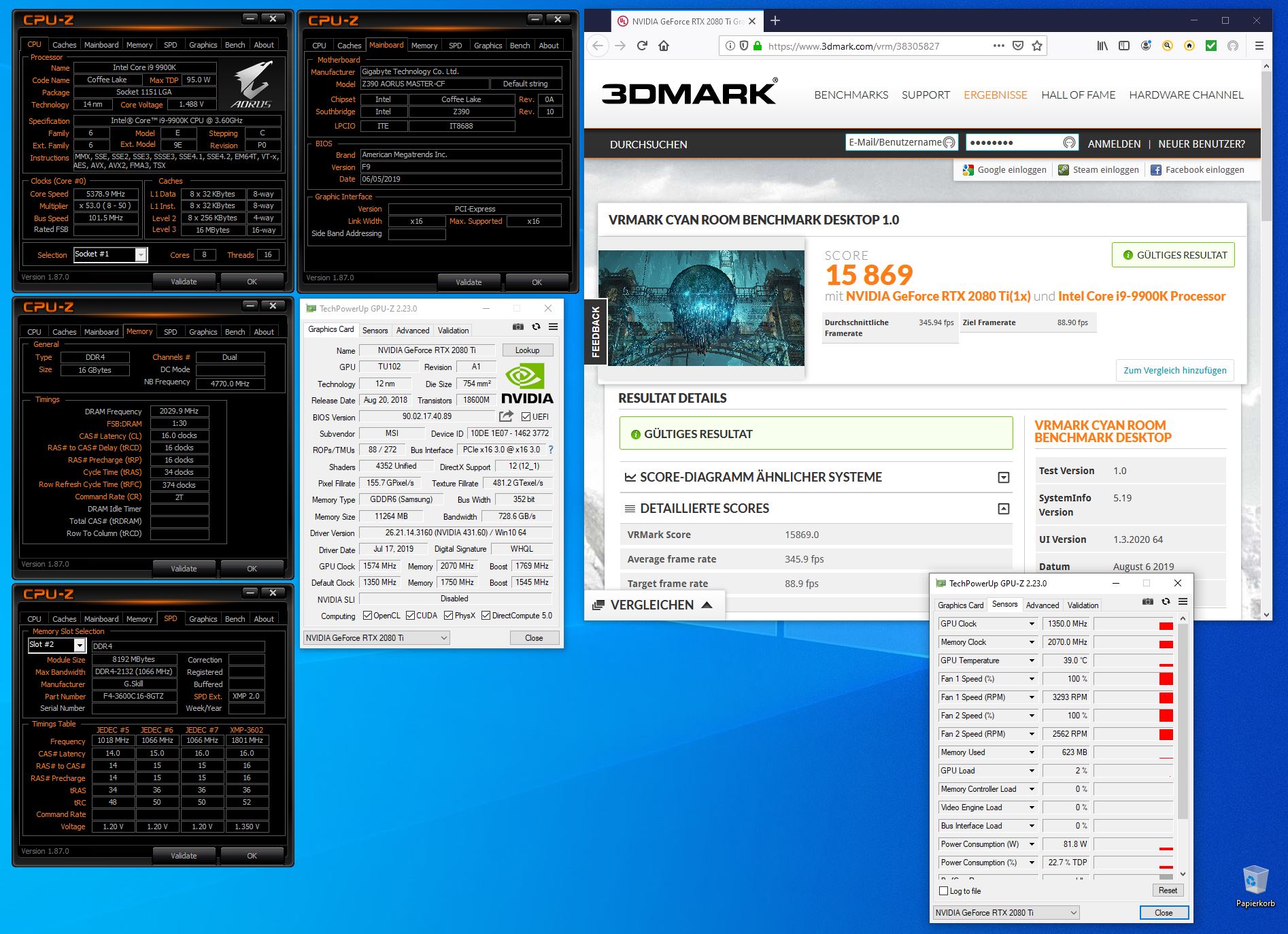
Task: Open a new browser tab
Action: pyautogui.click(x=775, y=20)
